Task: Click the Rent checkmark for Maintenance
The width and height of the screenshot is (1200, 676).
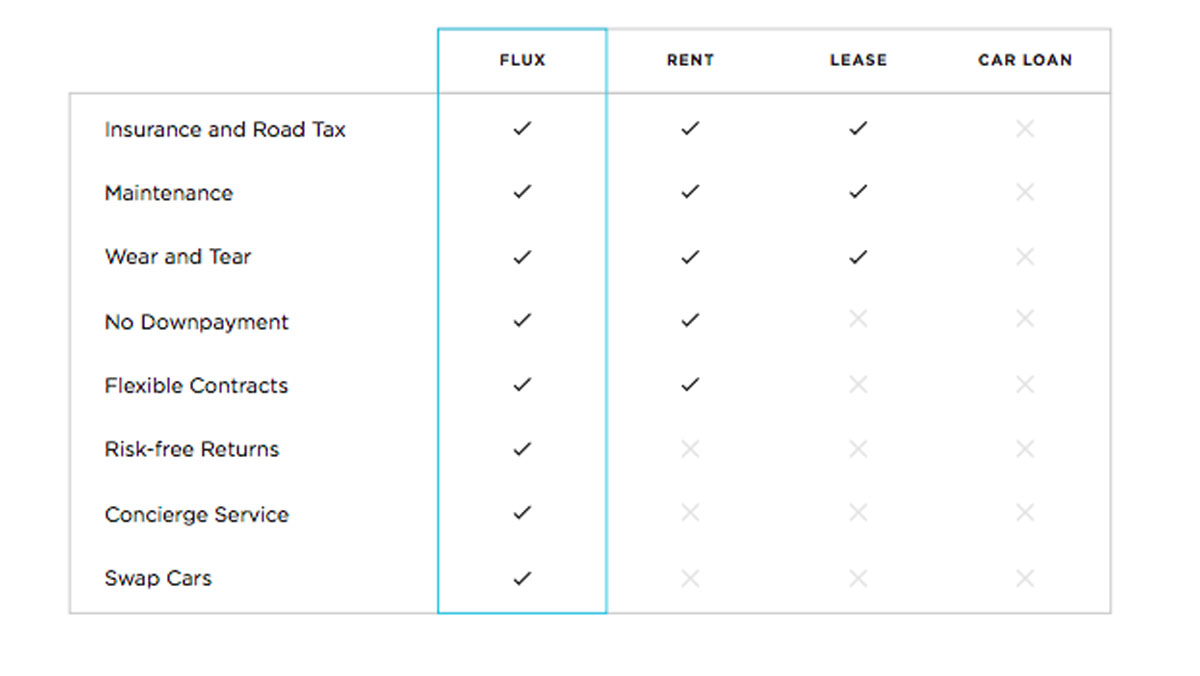Action: (689, 192)
